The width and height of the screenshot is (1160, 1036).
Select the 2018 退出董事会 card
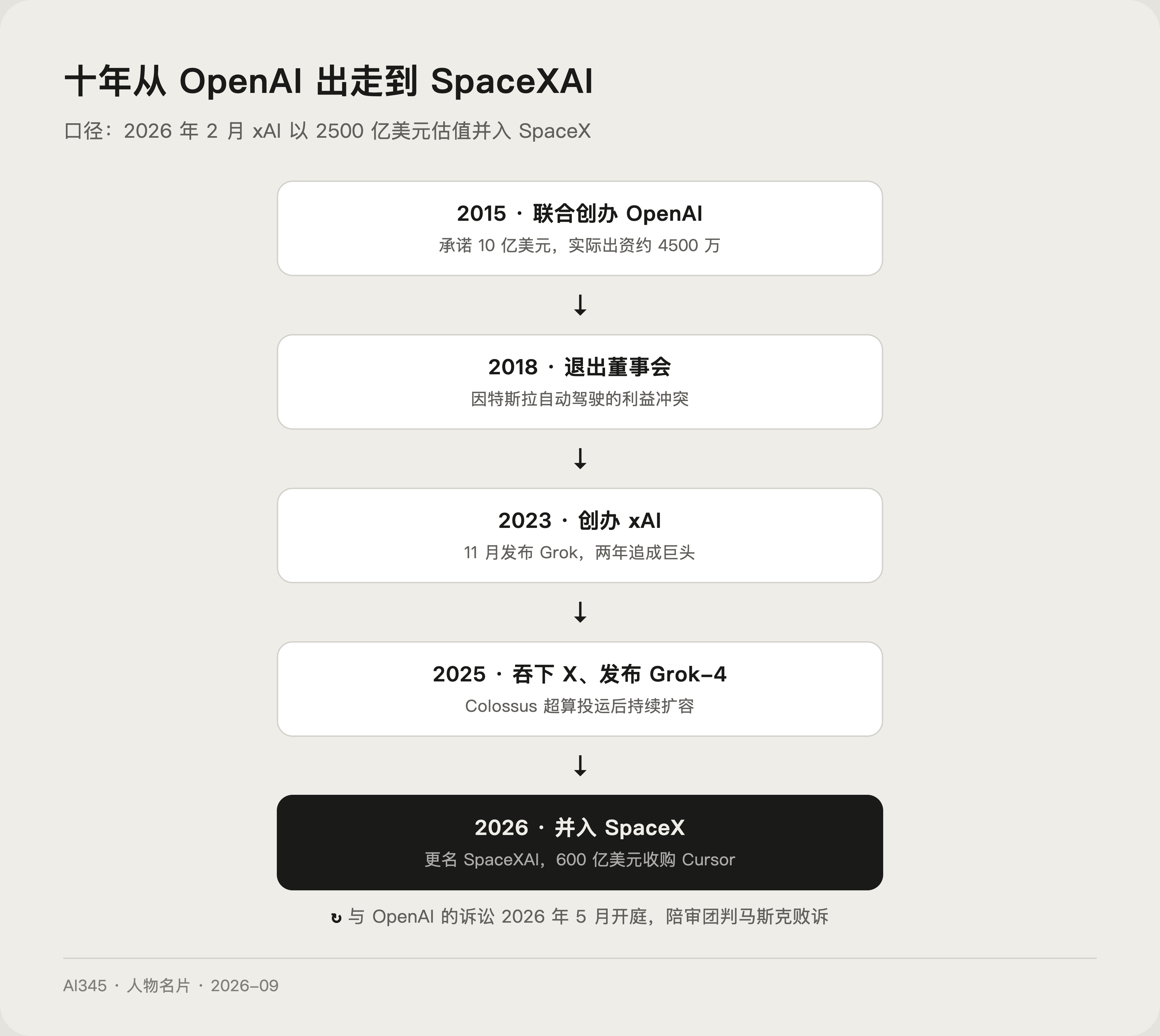(580, 382)
